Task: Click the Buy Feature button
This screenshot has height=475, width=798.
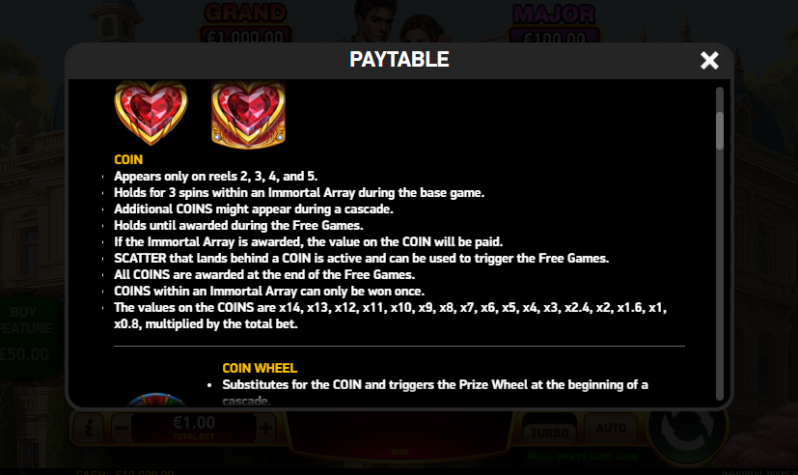Action: (28, 333)
